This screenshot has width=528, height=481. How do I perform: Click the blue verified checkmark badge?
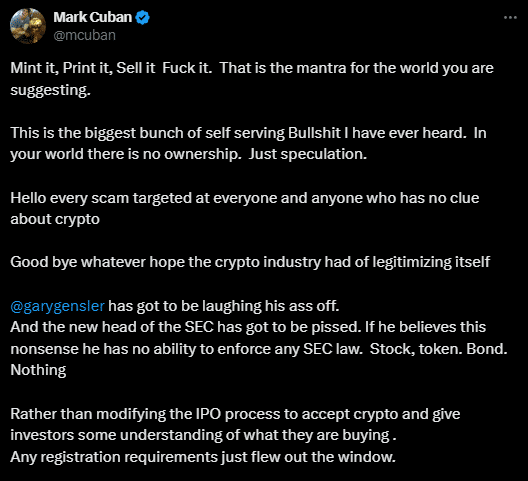[142, 18]
